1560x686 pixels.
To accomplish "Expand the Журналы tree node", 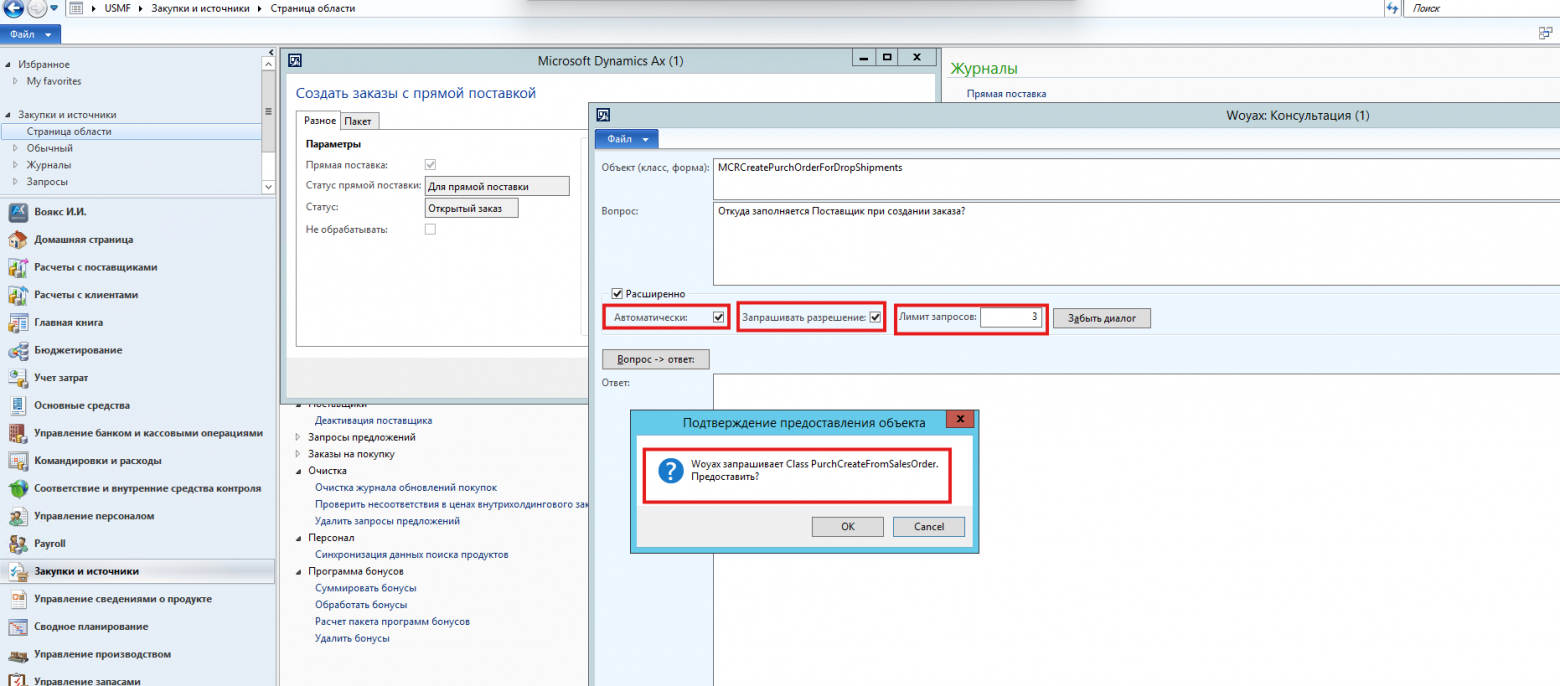I will point(15,165).
